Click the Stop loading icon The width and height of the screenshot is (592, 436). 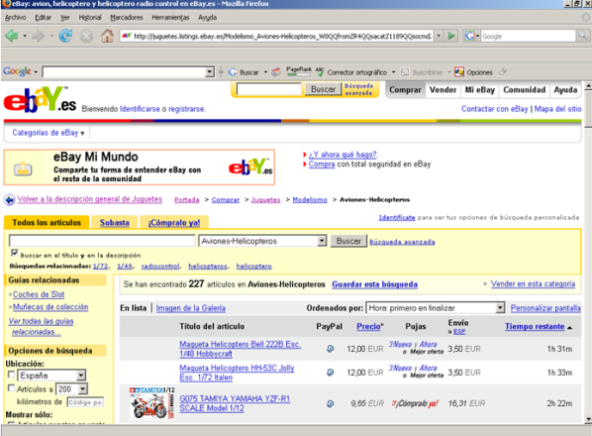86,37
